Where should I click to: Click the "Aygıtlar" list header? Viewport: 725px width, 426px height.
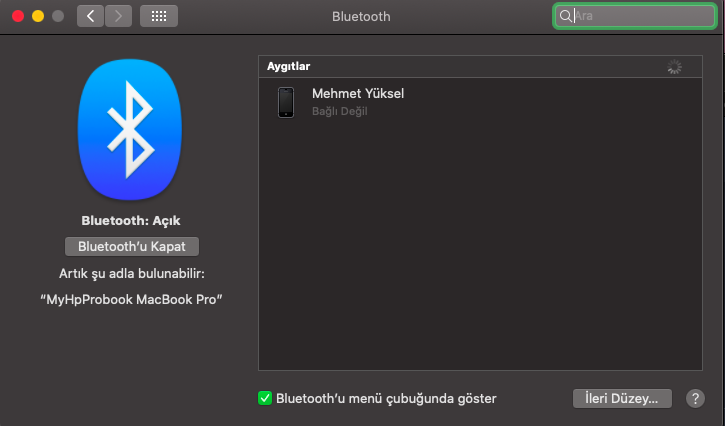(x=289, y=66)
